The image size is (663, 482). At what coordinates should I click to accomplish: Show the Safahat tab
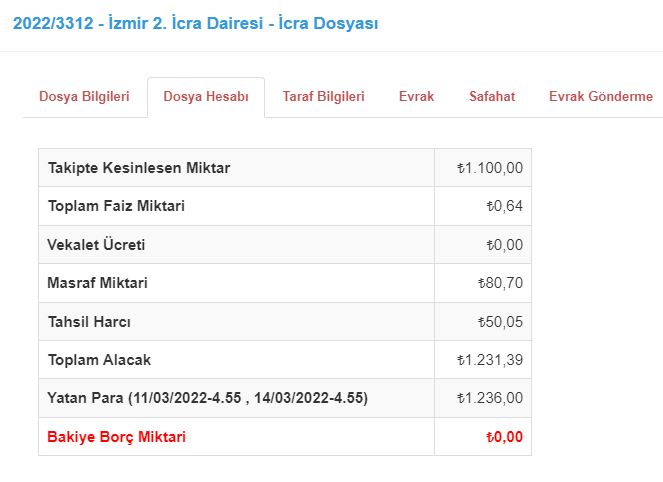coord(492,96)
